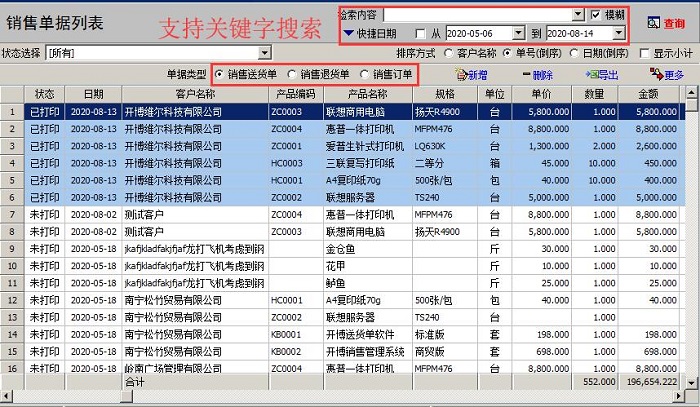
Task: Click the 更多 button label
Action: pyautogui.click(x=674, y=75)
